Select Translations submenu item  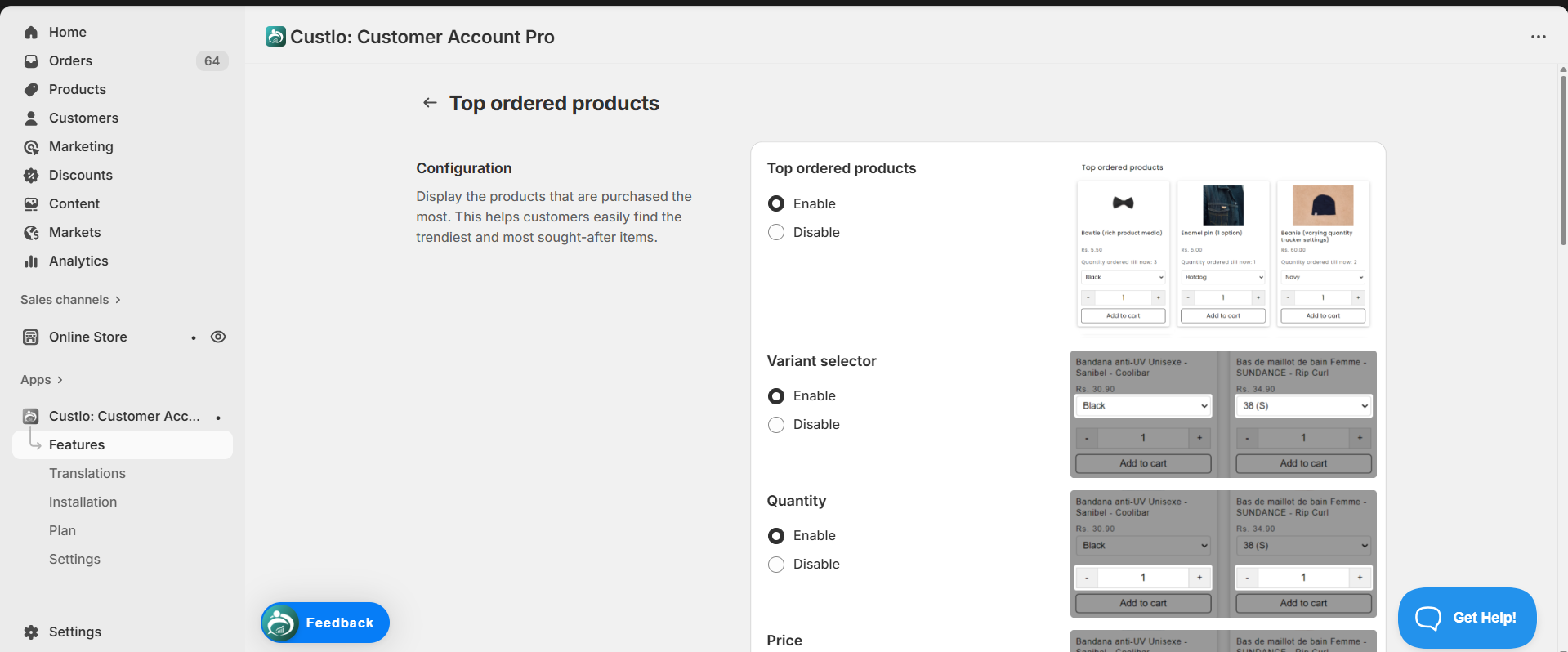pos(87,473)
